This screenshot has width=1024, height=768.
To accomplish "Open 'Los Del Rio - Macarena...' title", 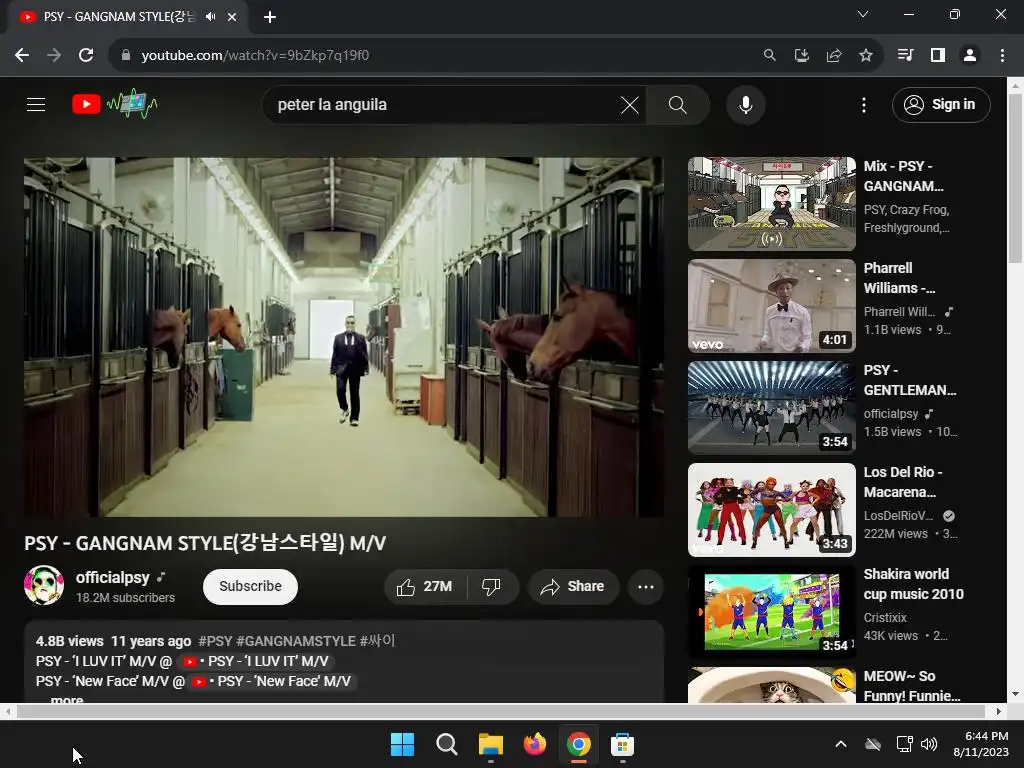I will [x=903, y=482].
